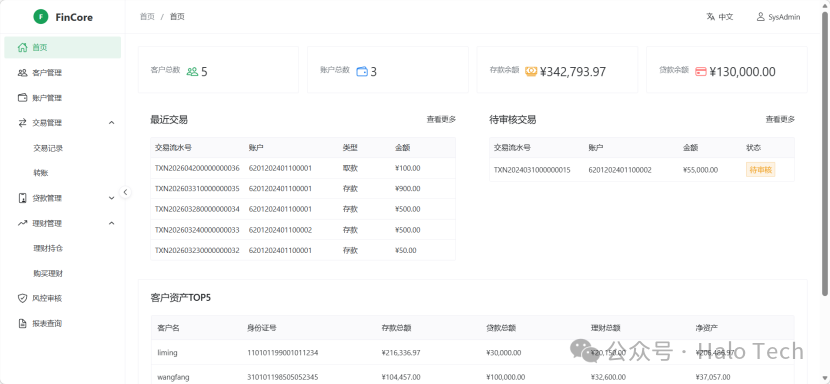Click loan total ¥100,000.00

(506, 377)
